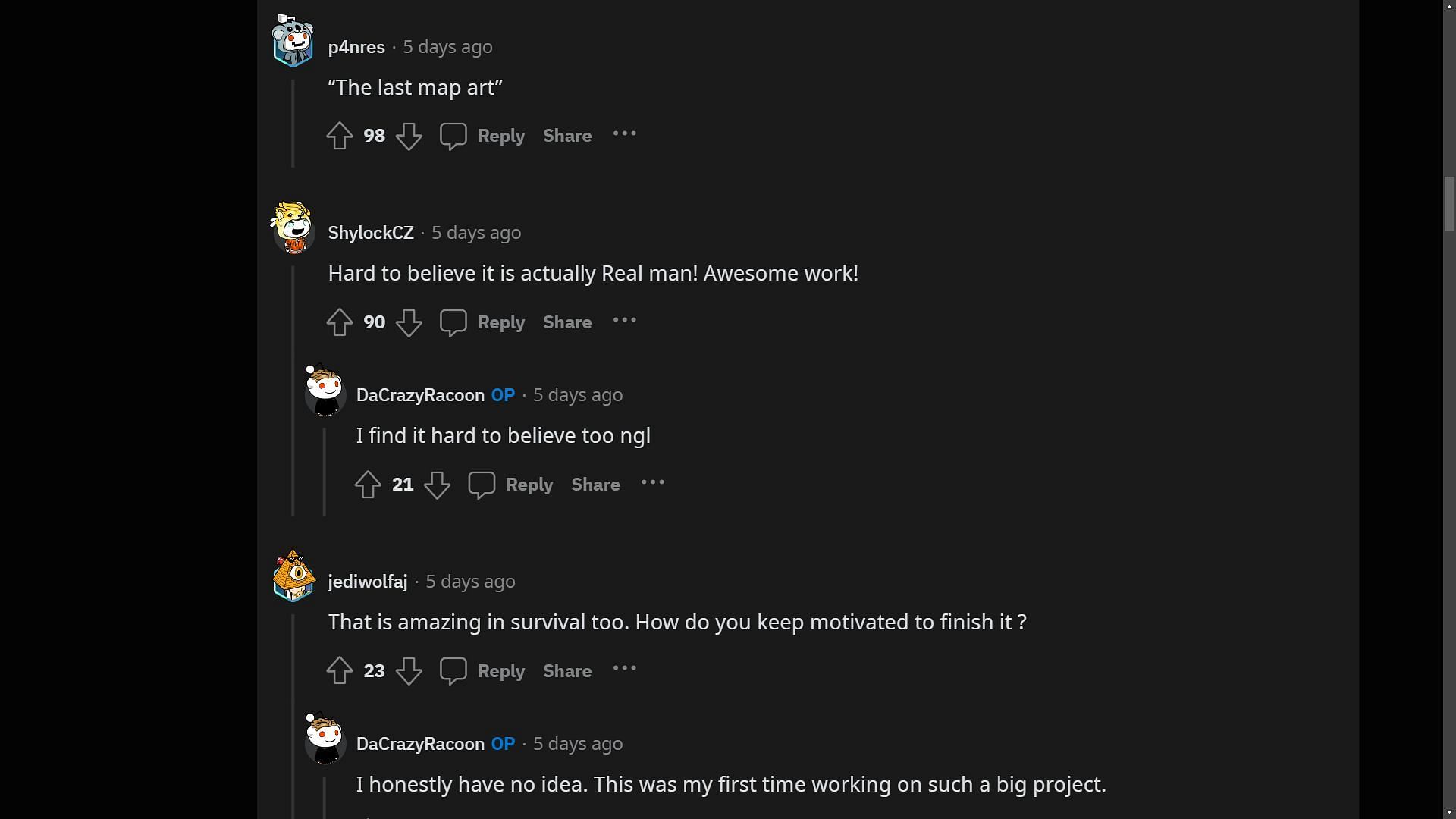
Task: Upvote jediwolfaj's comment about survival
Action: (339, 671)
